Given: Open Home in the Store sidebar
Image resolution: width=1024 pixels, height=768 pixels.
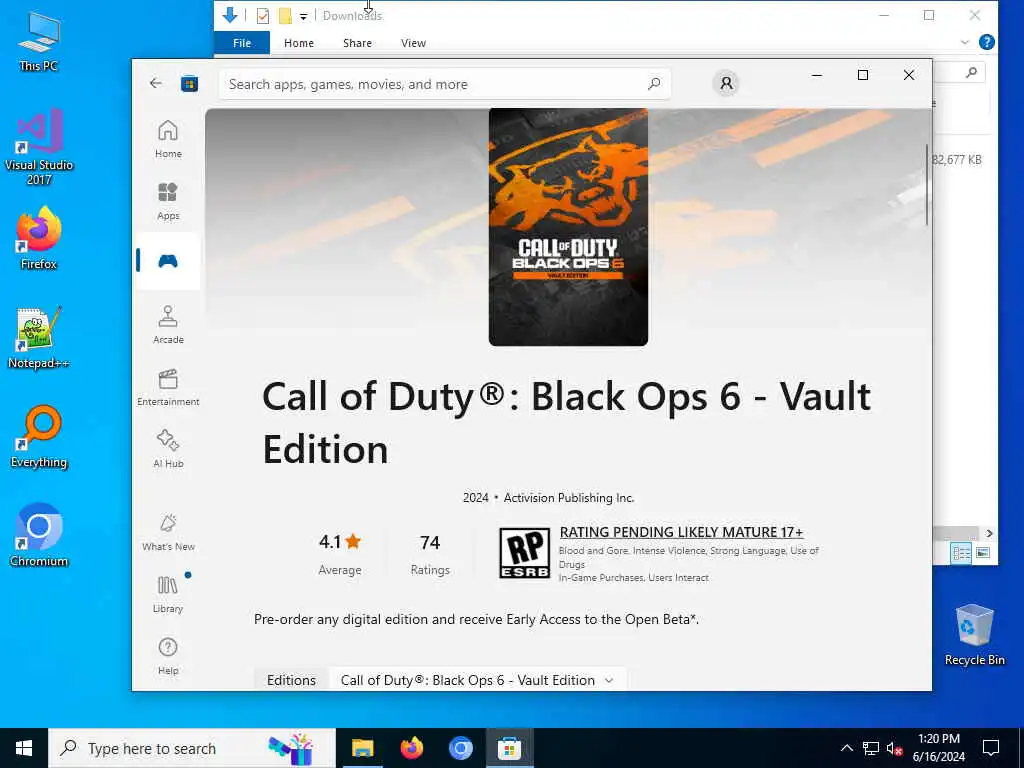Looking at the screenshot, I should click(168, 138).
